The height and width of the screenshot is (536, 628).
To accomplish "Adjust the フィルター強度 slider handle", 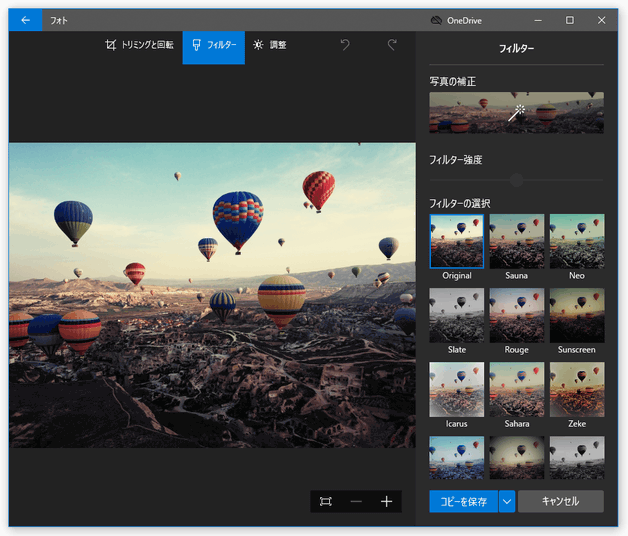I will tap(517, 180).
